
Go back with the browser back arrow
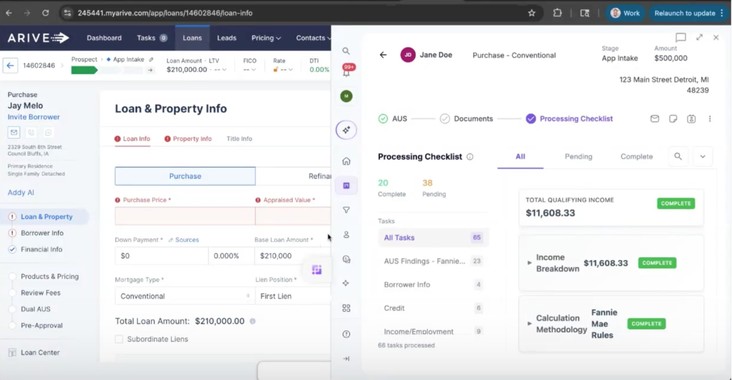tap(9, 13)
